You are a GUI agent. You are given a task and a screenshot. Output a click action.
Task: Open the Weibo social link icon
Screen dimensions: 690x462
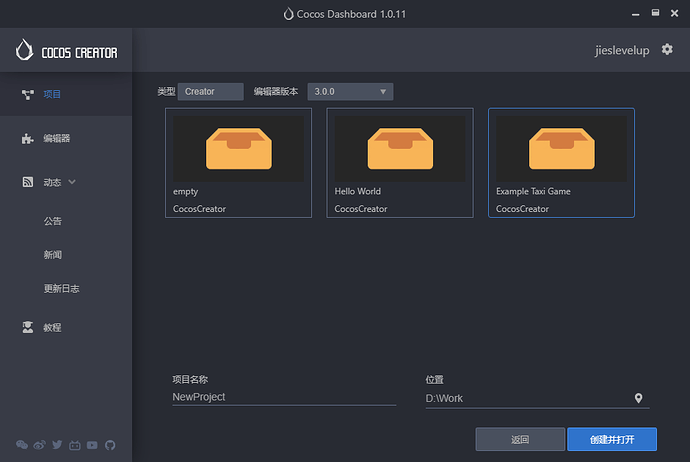click(x=39, y=445)
